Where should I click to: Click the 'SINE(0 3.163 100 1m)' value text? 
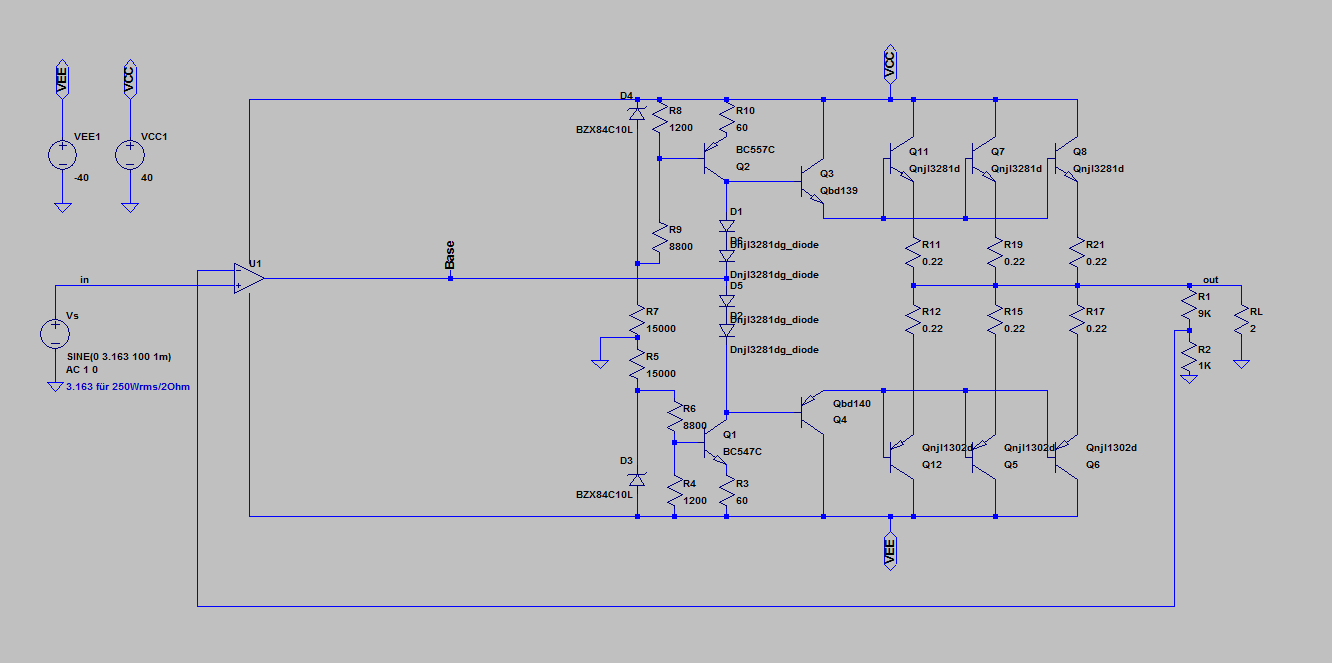click(x=121, y=356)
